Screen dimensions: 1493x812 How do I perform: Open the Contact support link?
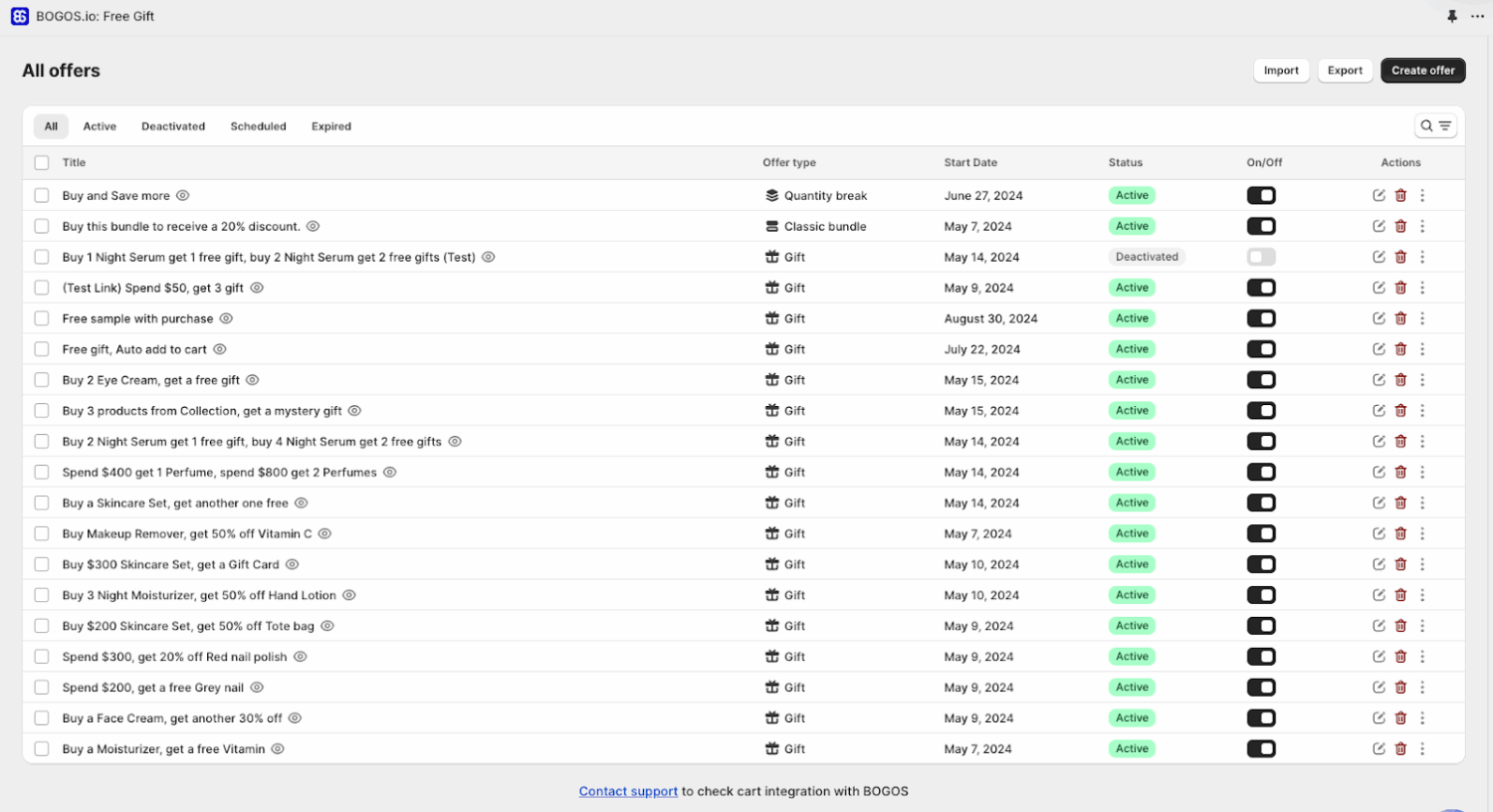pyautogui.click(x=628, y=792)
